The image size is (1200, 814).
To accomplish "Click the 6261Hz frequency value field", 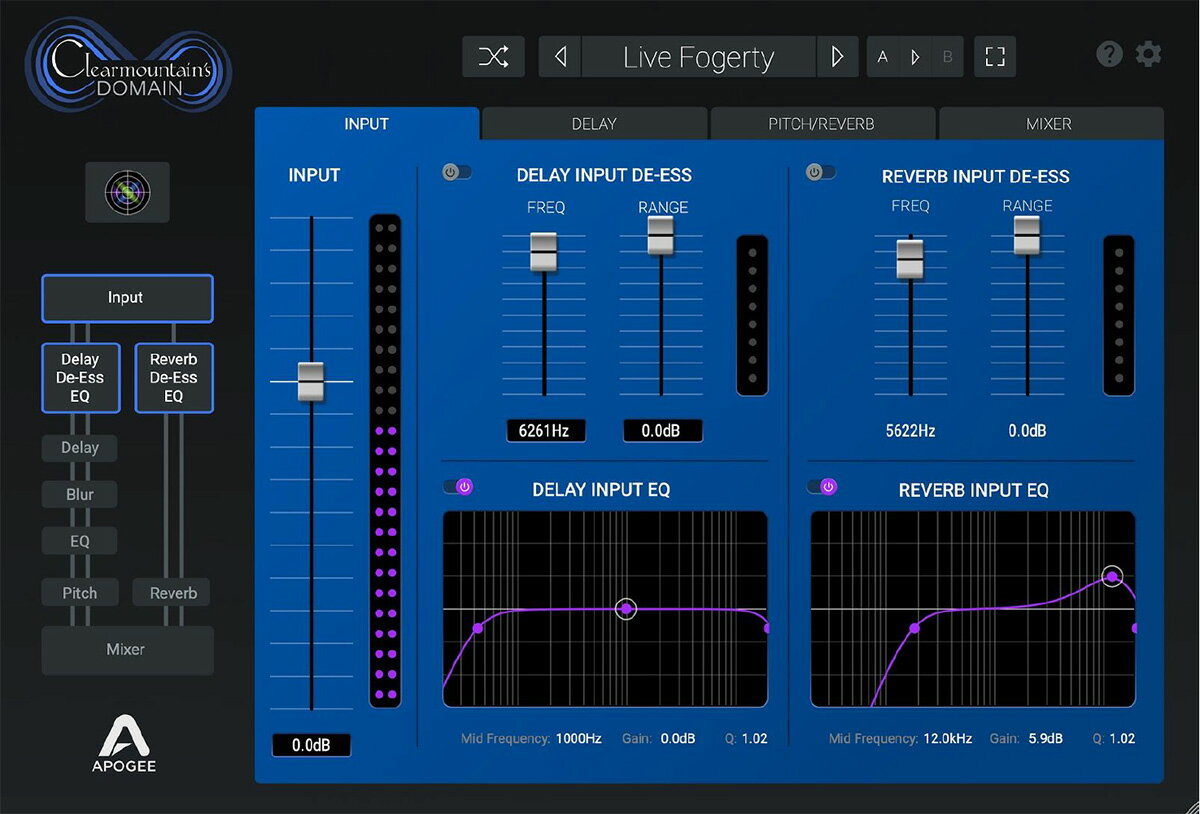I will [544, 430].
